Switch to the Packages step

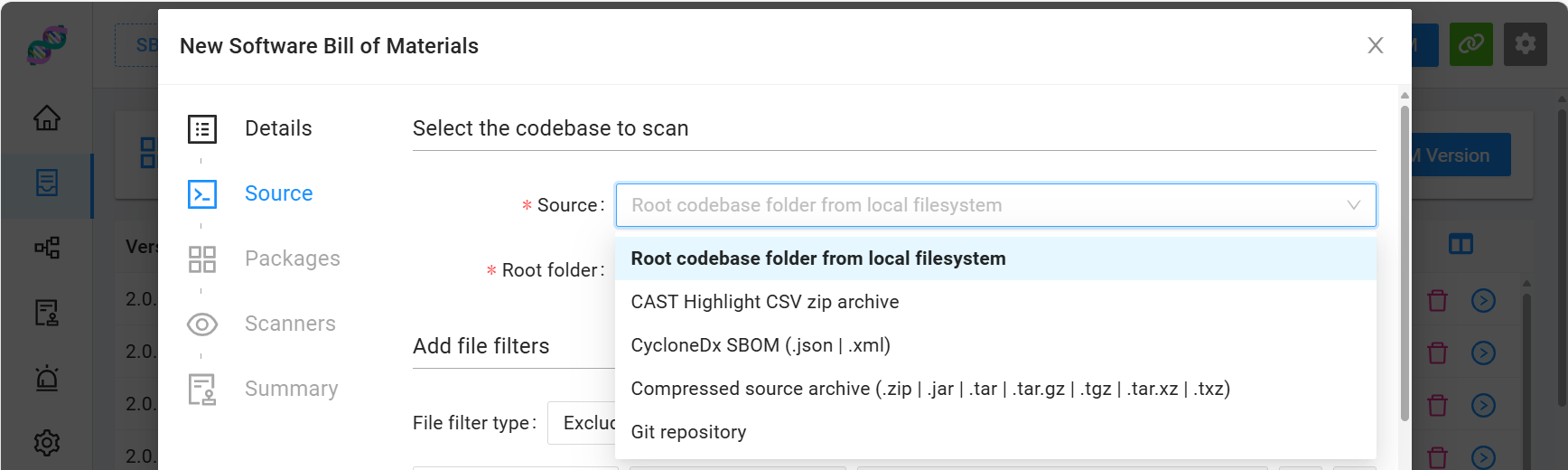(x=292, y=258)
